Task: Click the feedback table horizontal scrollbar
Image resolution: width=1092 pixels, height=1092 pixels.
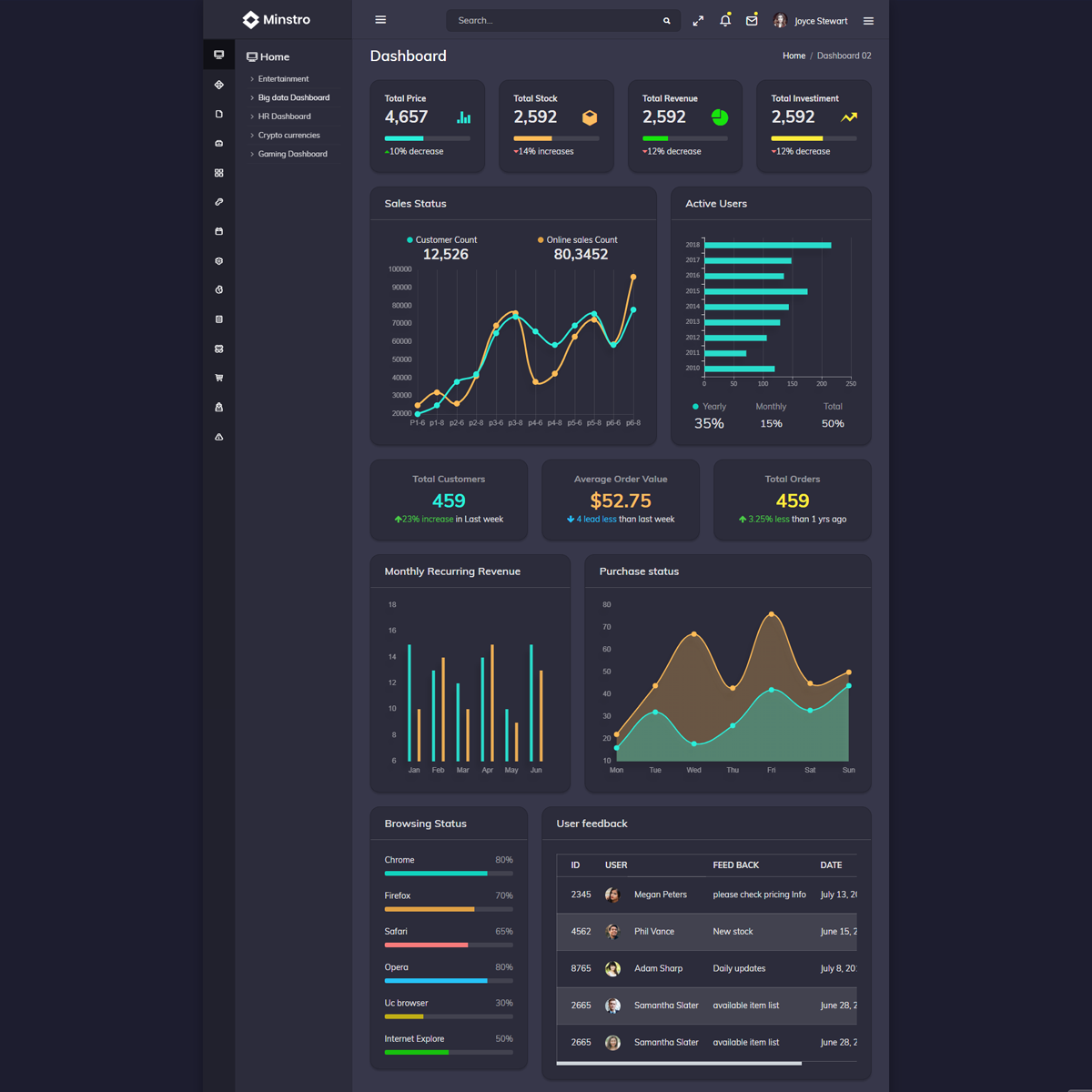Action: [679, 1063]
